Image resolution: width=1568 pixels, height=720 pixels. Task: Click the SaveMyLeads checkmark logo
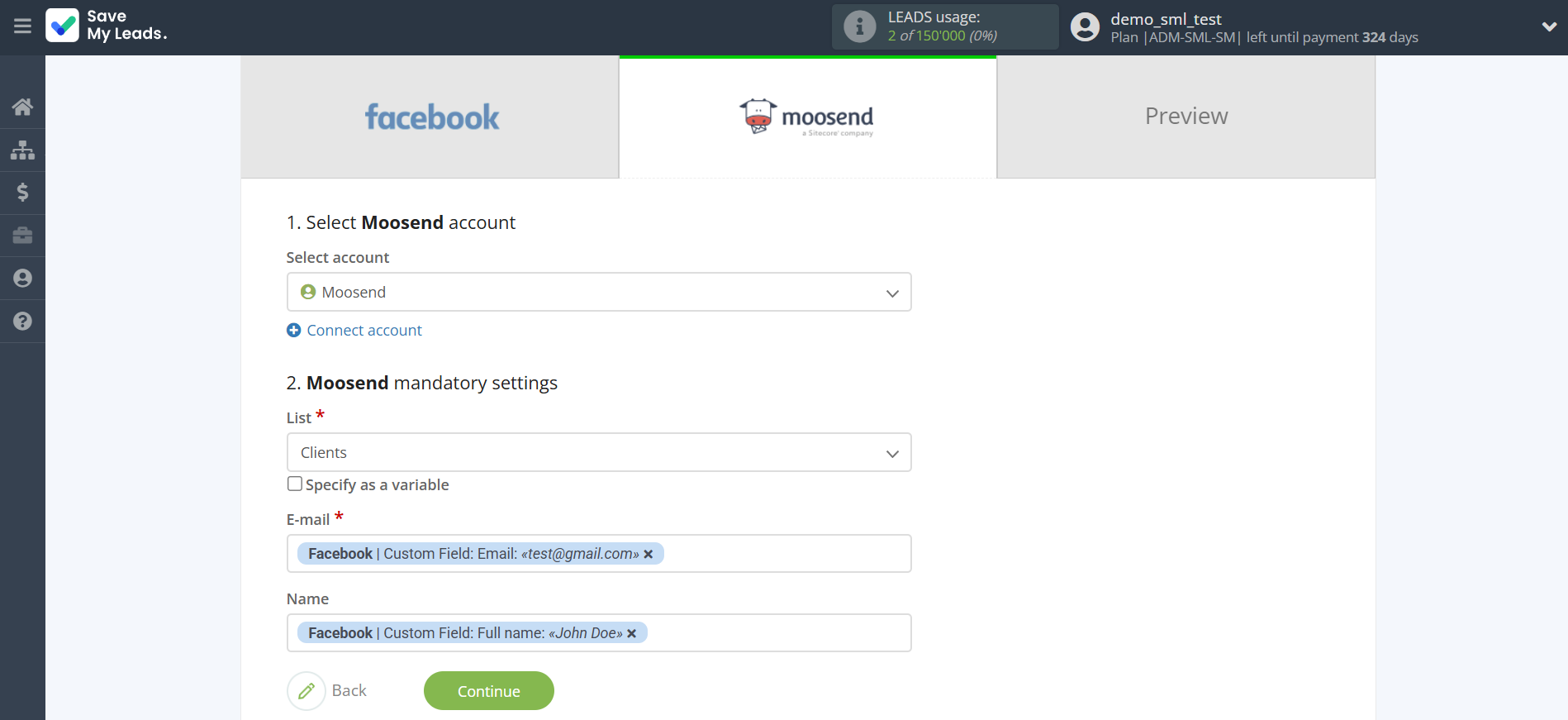63,26
